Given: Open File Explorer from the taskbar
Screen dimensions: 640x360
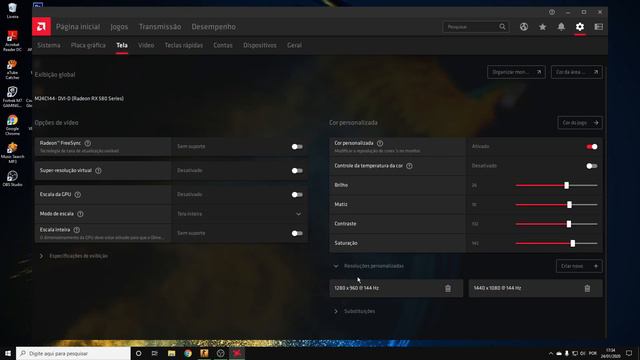Looking at the screenshot, I should pos(171,353).
